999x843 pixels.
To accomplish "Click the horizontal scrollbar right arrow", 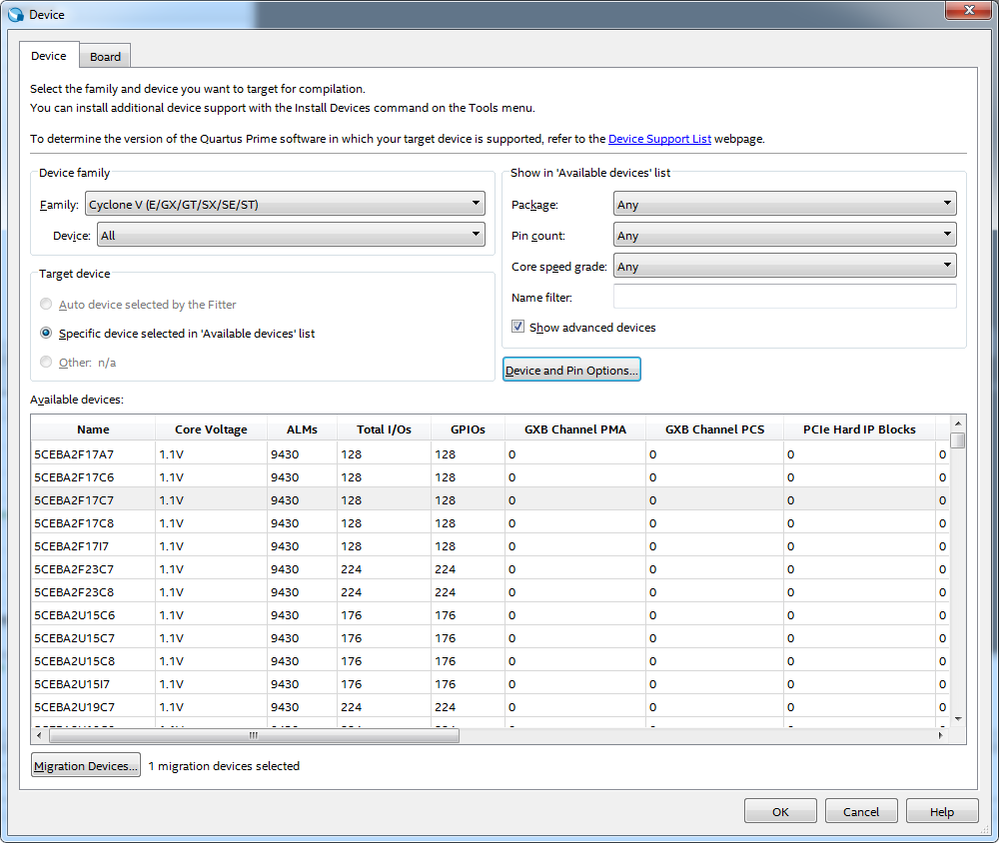I will (940, 735).
